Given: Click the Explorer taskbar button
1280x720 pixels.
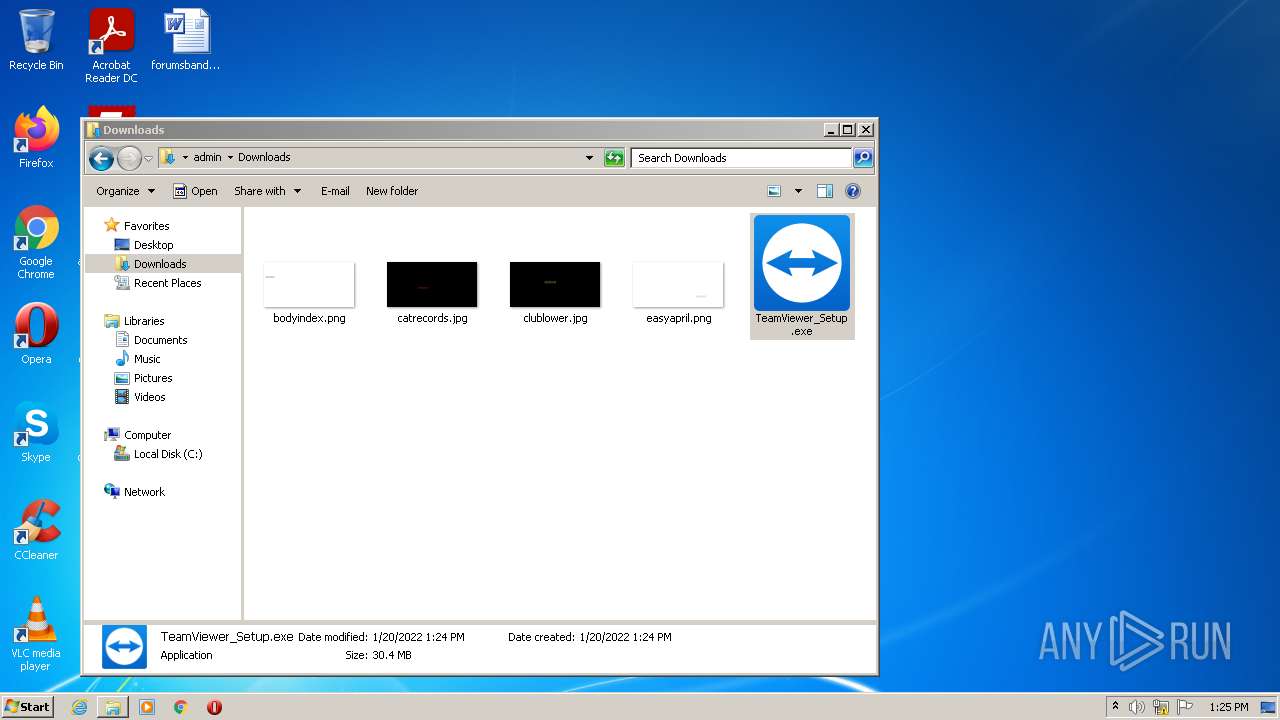Looking at the screenshot, I should [113, 707].
